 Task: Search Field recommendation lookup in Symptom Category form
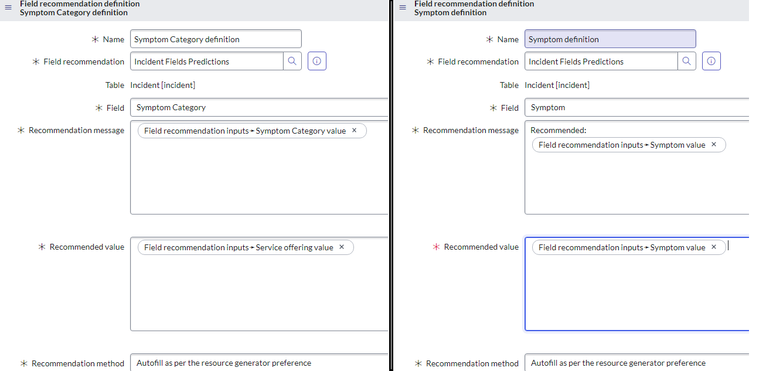292,61
